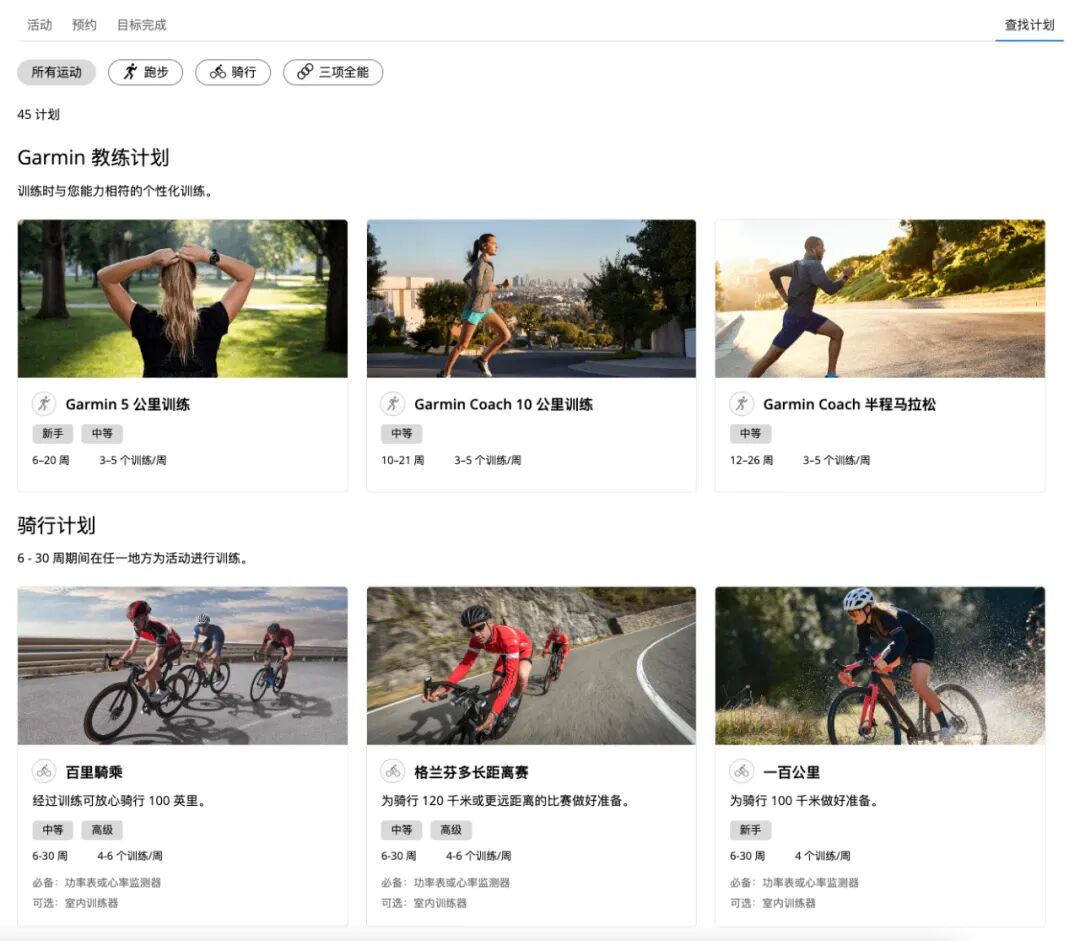Click the running icon beside Garmin Coach 10 公里训练
The height and width of the screenshot is (941, 1080).
[x=393, y=404]
